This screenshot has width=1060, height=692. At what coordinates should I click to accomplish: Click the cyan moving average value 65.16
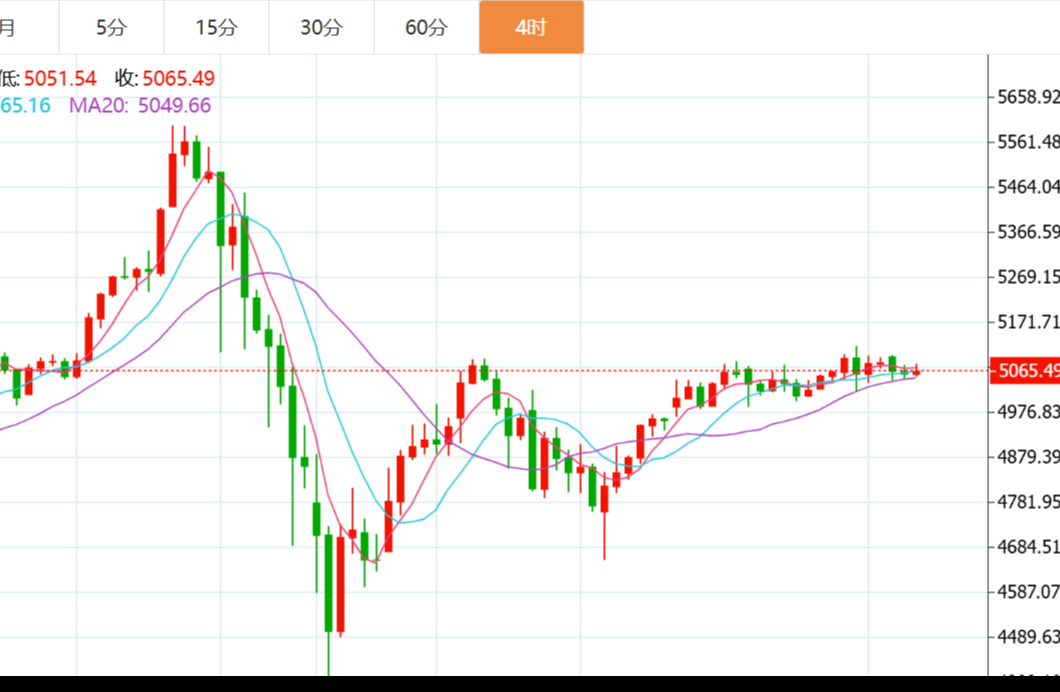click(26, 105)
